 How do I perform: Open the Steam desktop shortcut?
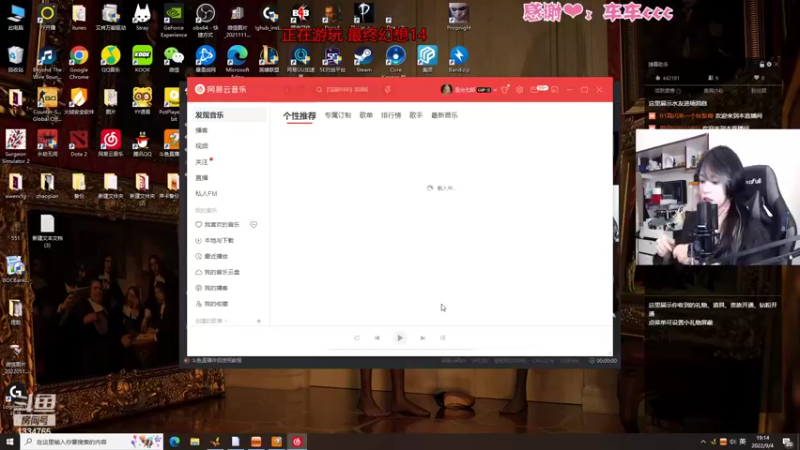point(364,59)
